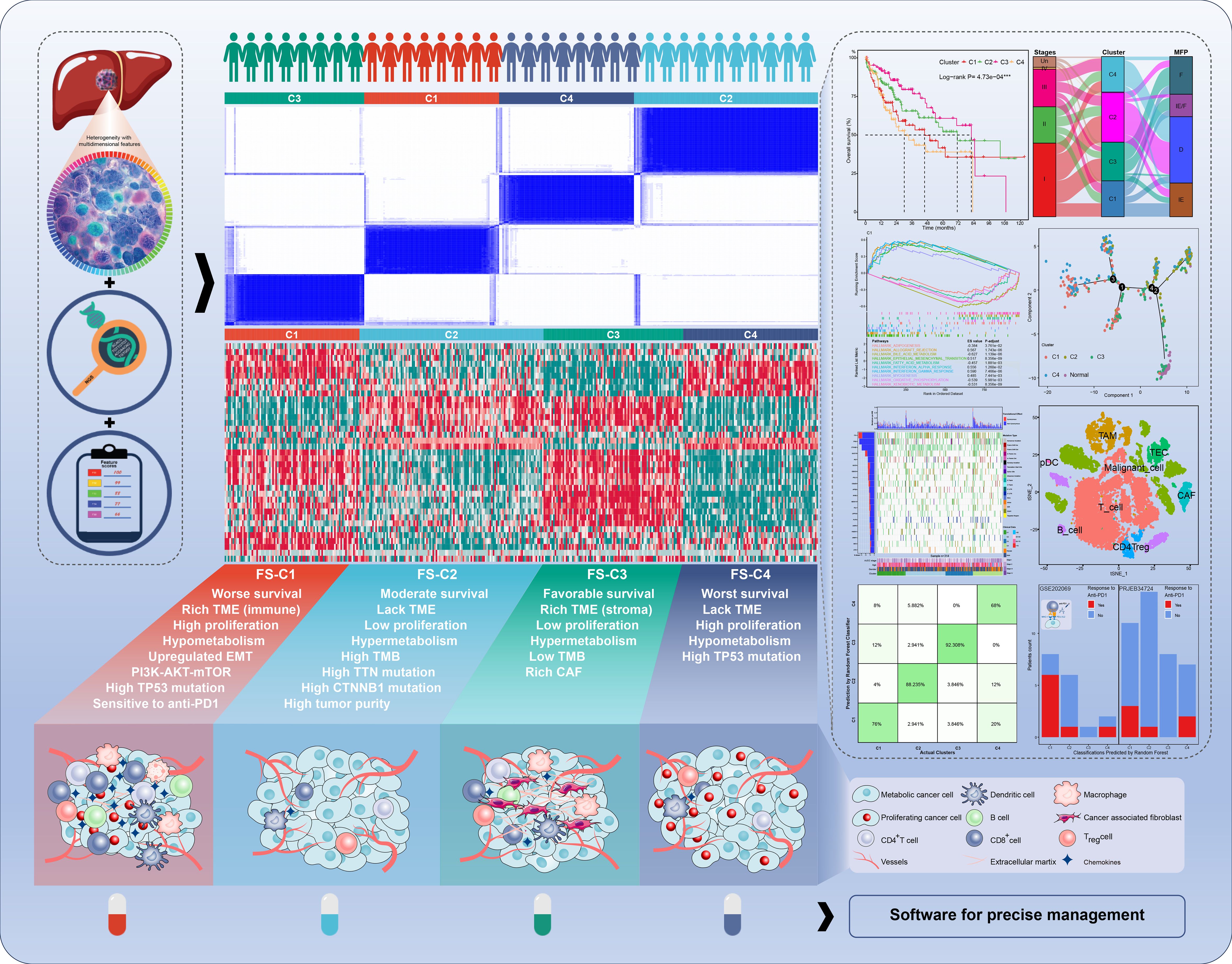Select the red C1 bar above the expression heatmap

point(291,335)
